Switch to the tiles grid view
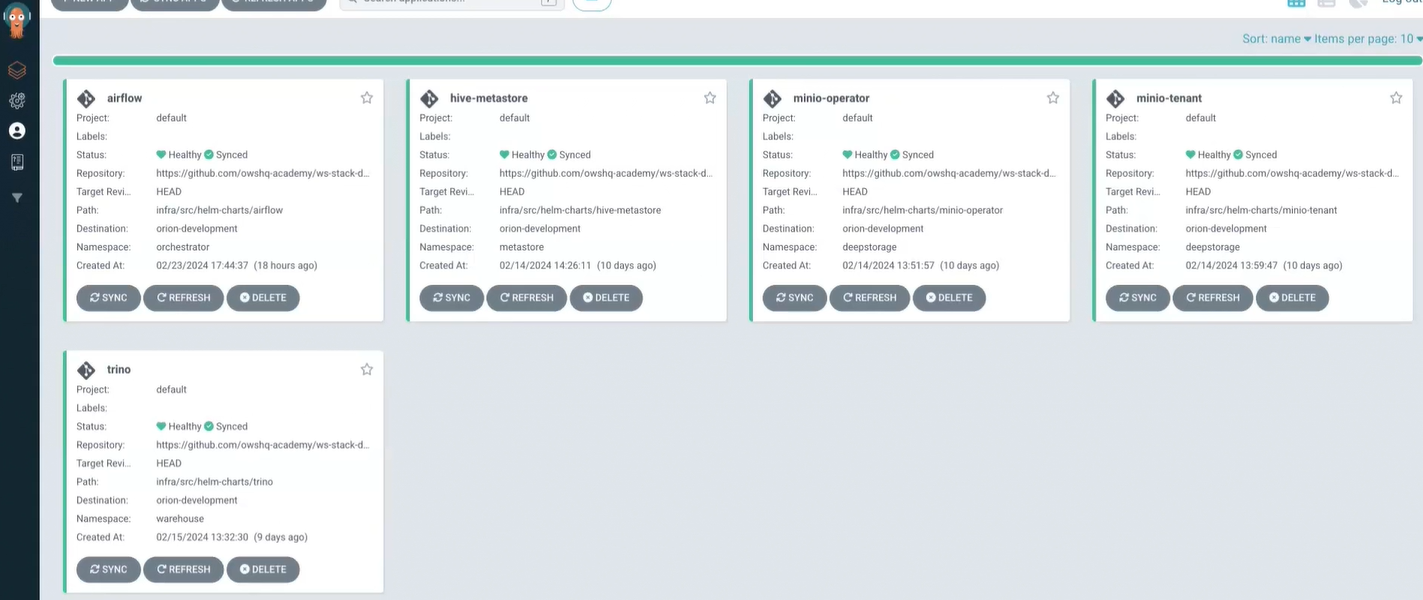The height and width of the screenshot is (600, 1423). (x=1296, y=4)
